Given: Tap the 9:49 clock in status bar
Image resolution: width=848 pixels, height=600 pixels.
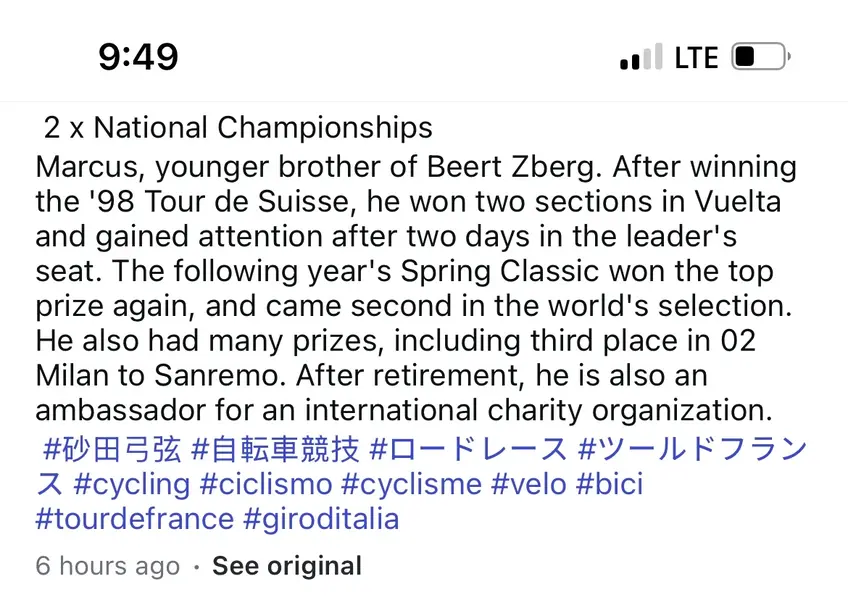Looking at the screenshot, I should [x=138, y=57].
